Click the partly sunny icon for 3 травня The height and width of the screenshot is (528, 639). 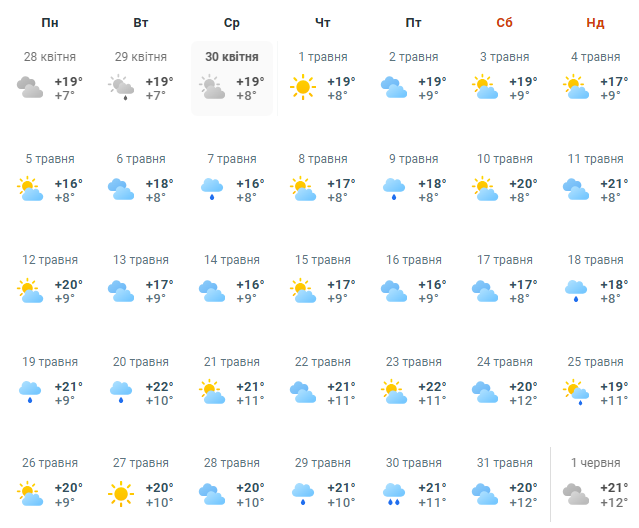coord(485,88)
